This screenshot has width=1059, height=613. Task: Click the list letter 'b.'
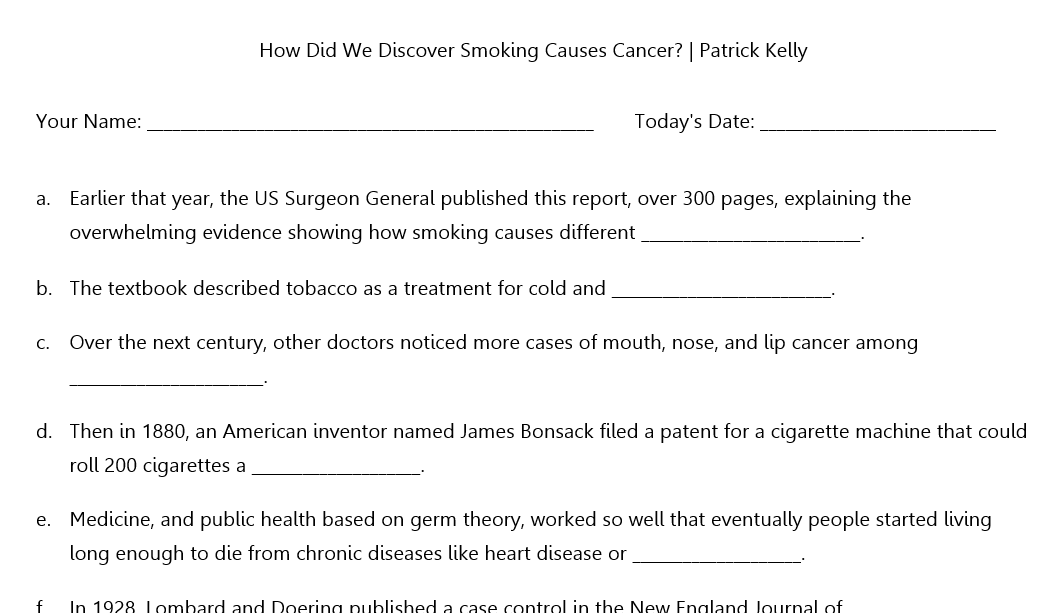click(44, 288)
